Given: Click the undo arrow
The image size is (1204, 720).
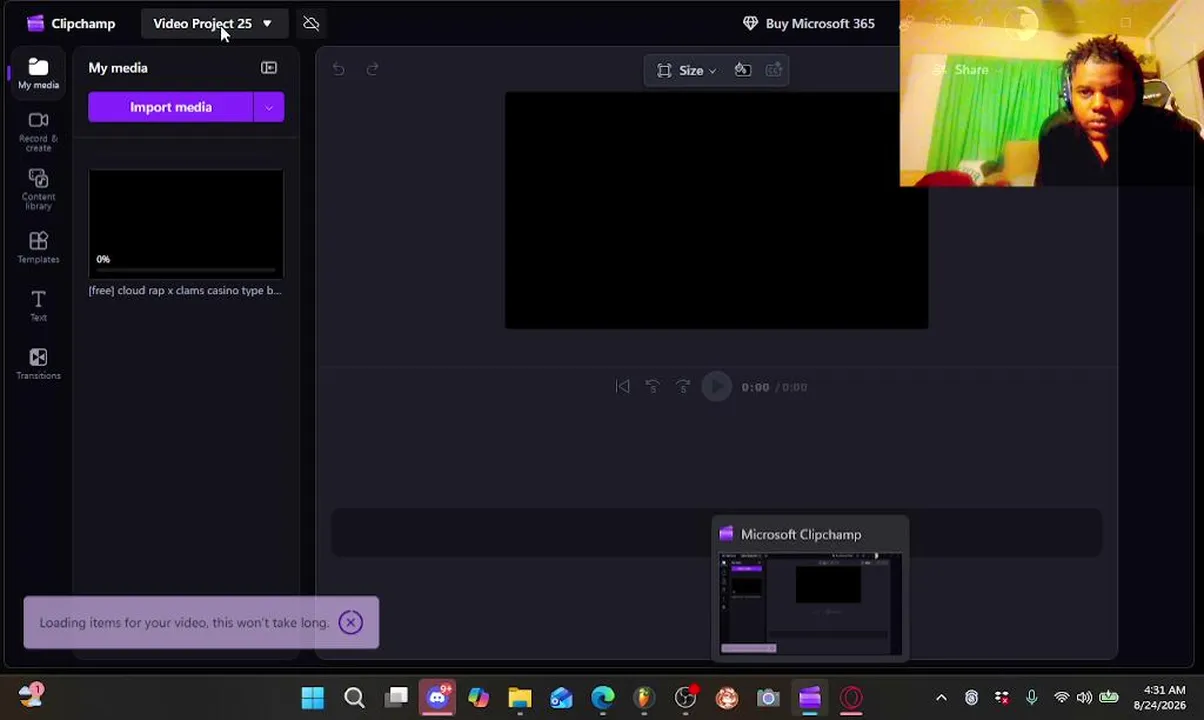Looking at the screenshot, I should [338, 69].
